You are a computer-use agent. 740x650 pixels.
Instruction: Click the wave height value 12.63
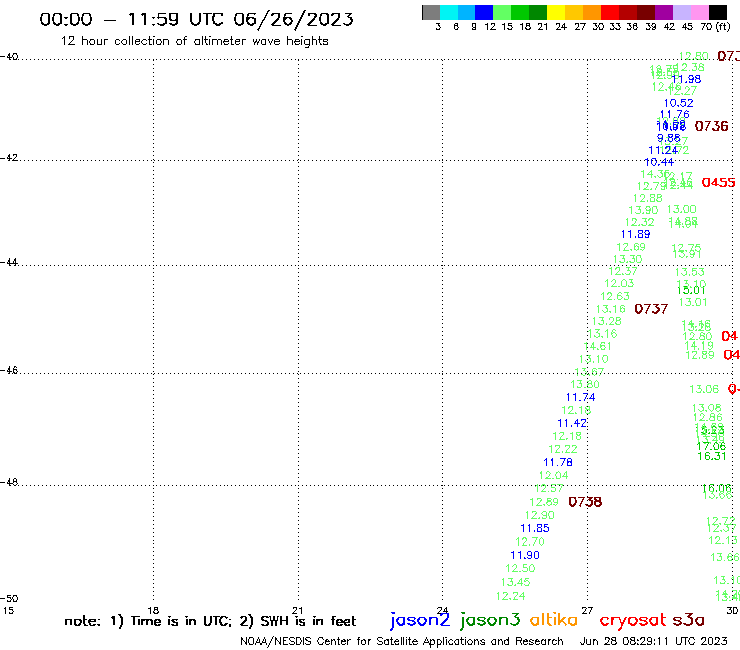pyautogui.click(x=615, y=296)
